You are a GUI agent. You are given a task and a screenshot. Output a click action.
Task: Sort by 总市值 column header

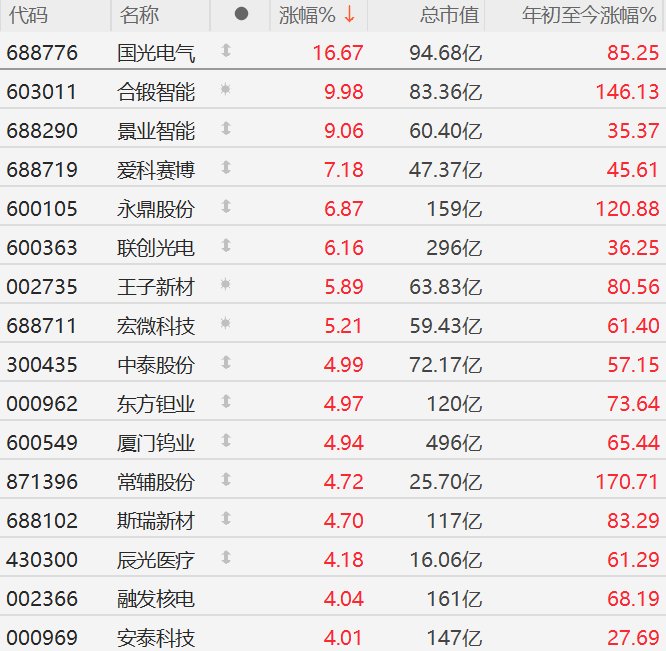pyautogui.click(x=449, y=15)
